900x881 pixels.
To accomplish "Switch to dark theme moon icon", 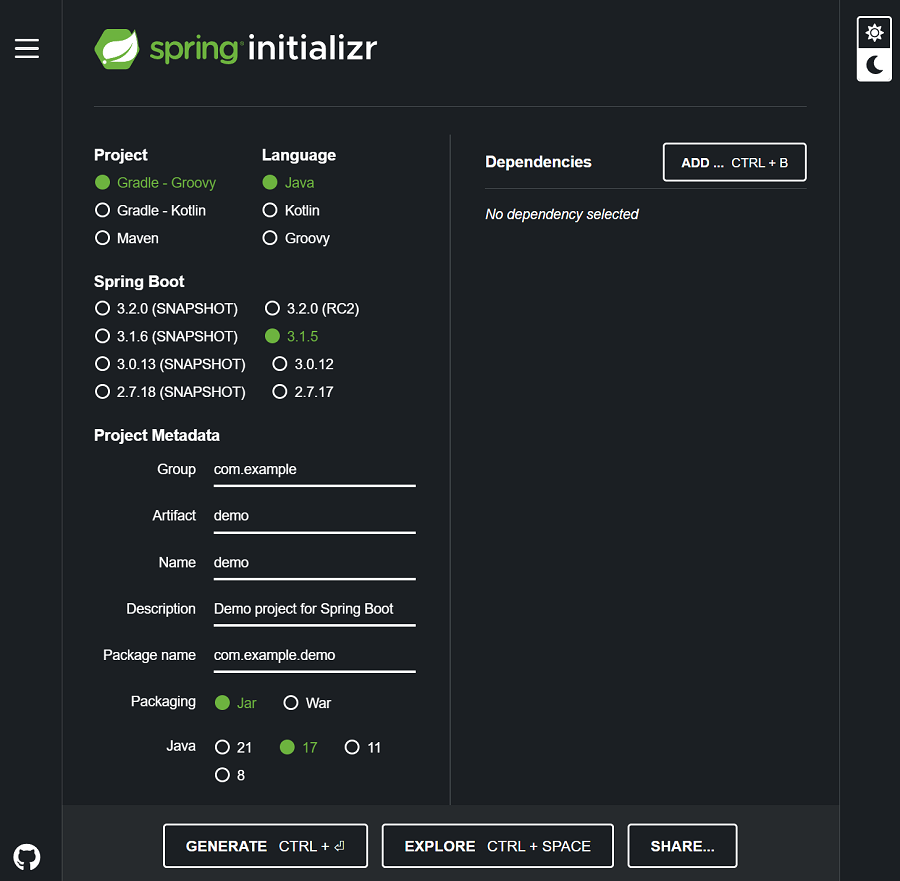I will 874,65.
